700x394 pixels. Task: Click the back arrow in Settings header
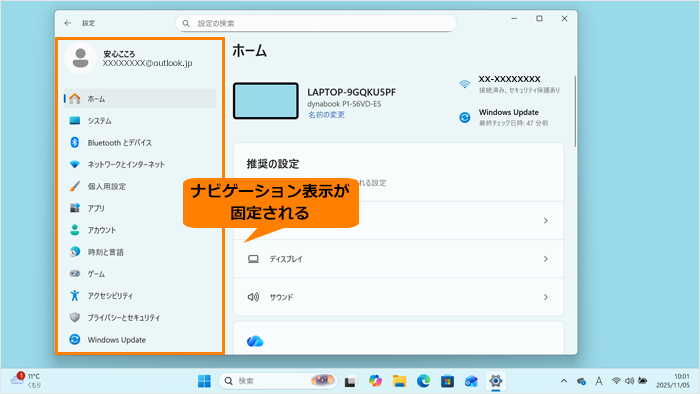click(67, 23)
